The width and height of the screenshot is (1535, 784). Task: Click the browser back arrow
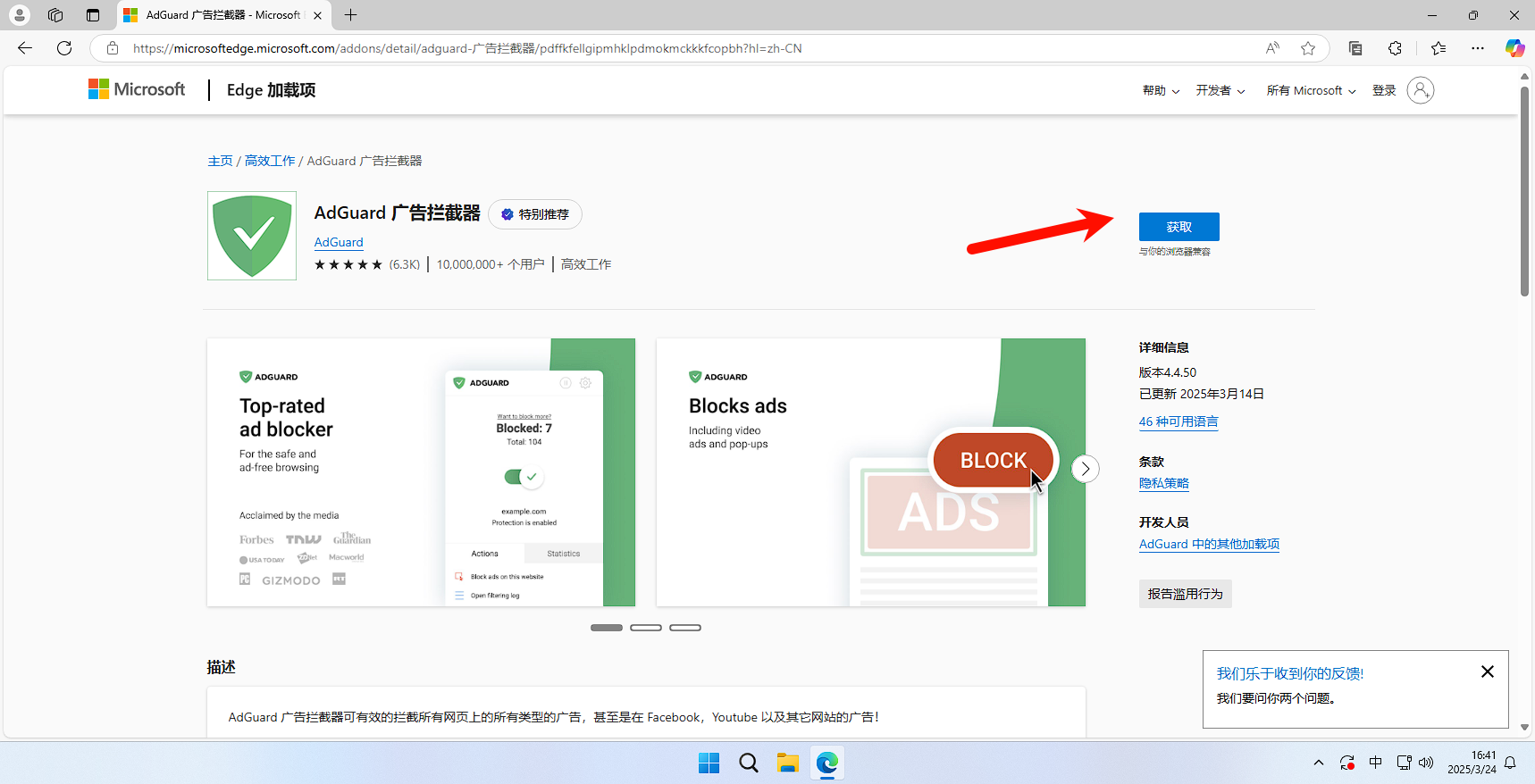click(25, 48)
